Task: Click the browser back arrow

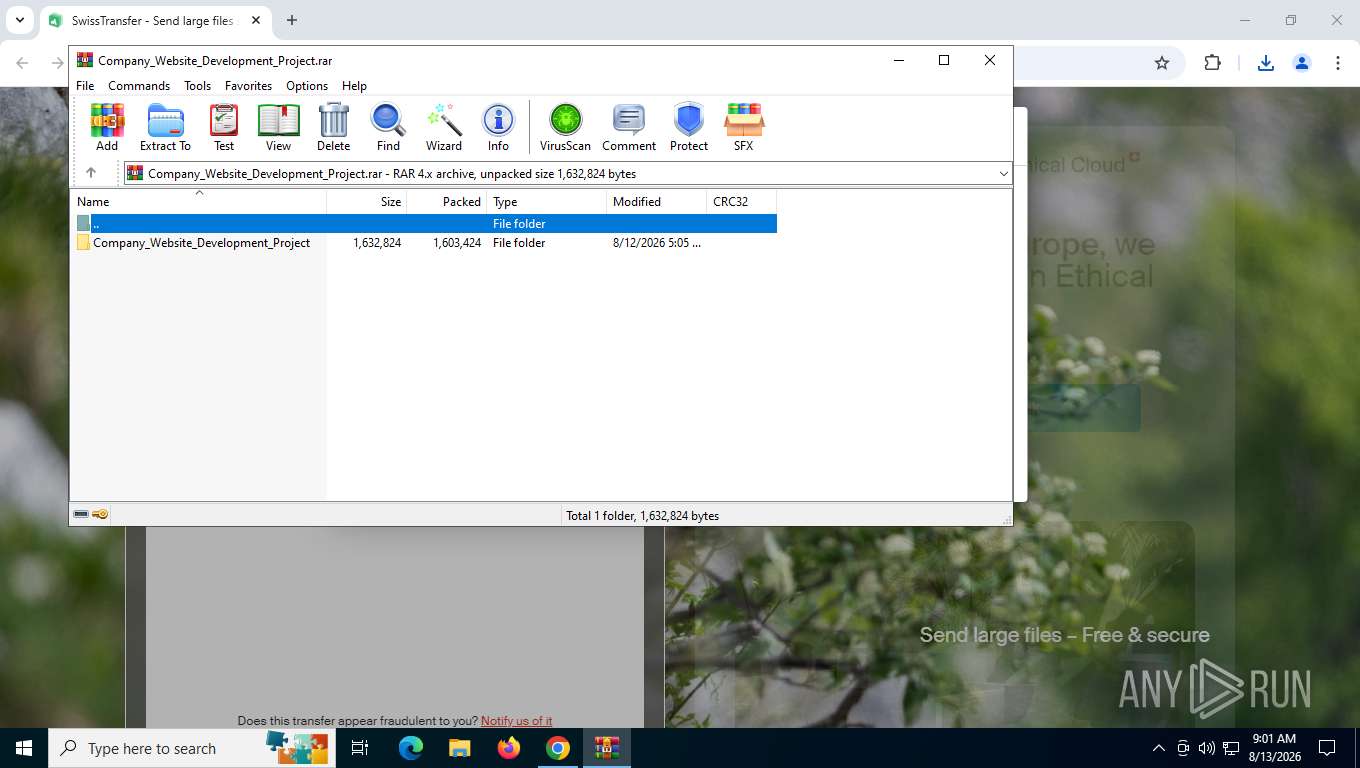Action: 23,63
